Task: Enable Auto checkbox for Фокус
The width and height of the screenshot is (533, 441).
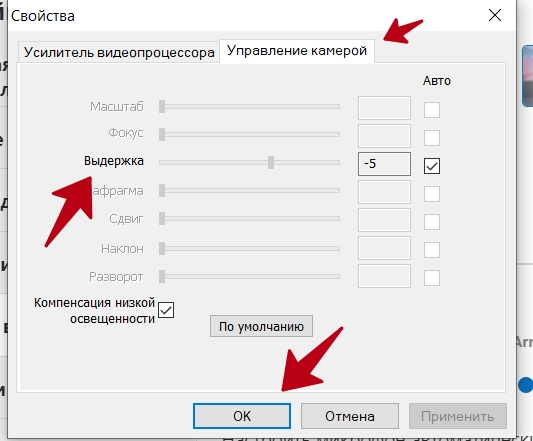Action: pos(432,138)
